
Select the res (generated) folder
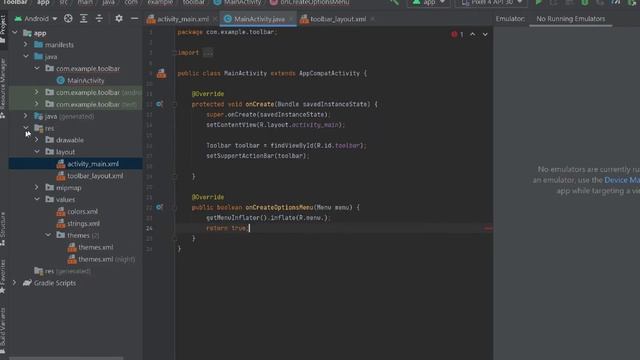[x=63, y=271]
